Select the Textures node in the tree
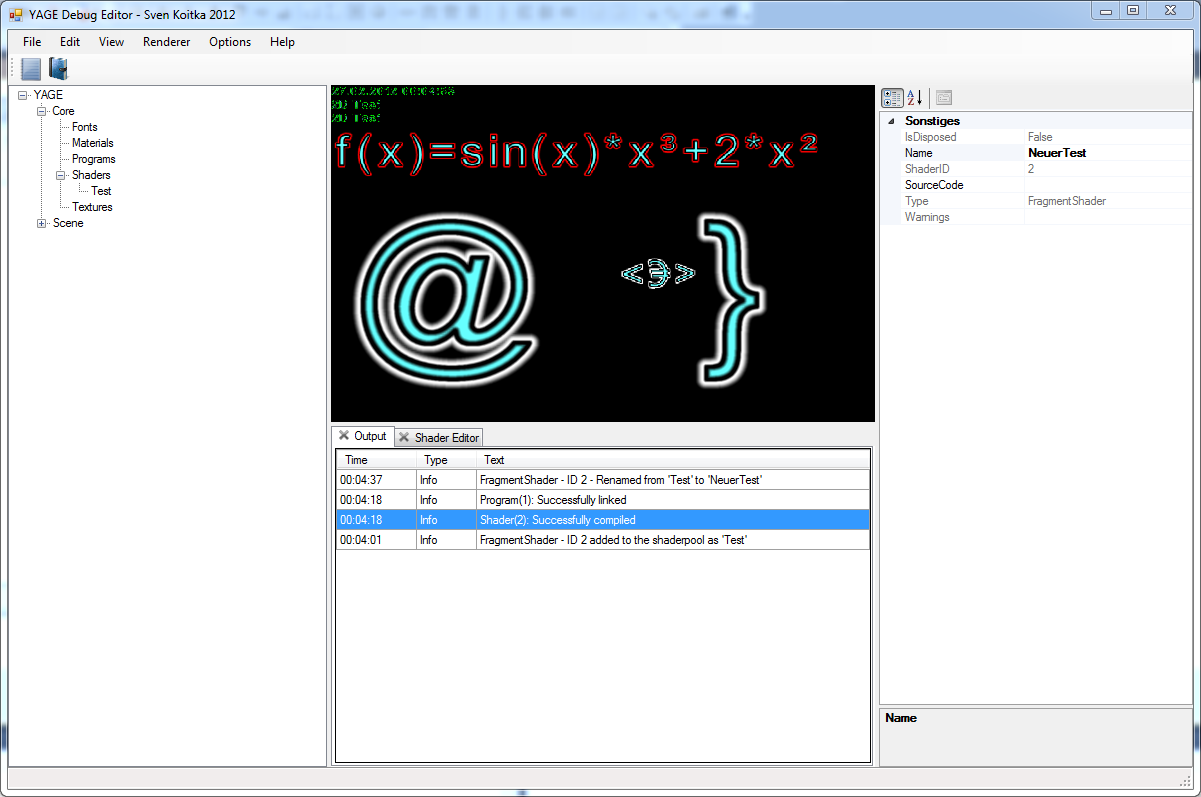The image size is (1201, 797). click(92, 207)
